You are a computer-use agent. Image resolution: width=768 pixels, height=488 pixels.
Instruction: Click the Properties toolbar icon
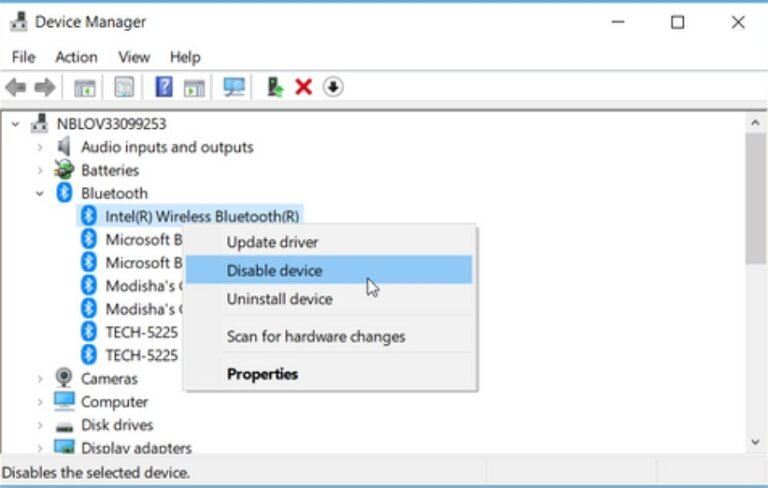coord(124,88)
